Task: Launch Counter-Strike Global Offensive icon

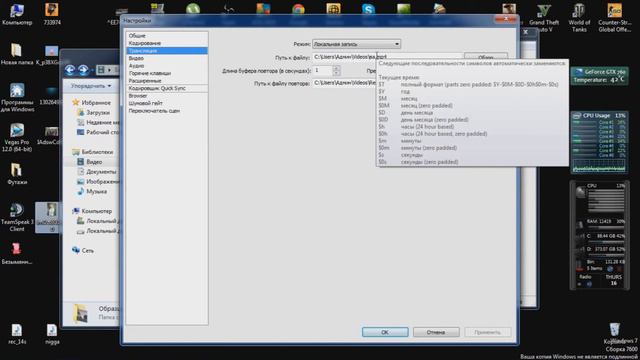Action: tap(614, 18)
